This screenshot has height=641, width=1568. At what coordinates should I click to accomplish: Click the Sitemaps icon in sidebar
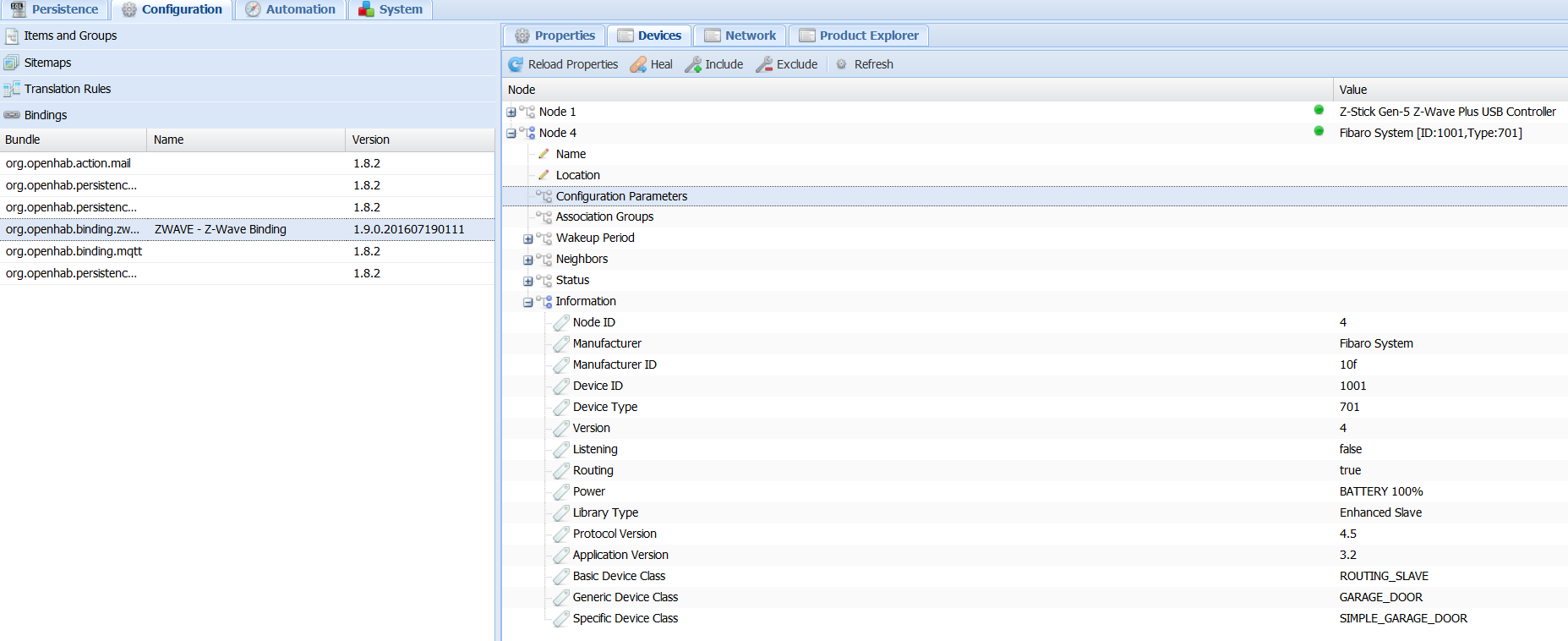tap(12, 63)
